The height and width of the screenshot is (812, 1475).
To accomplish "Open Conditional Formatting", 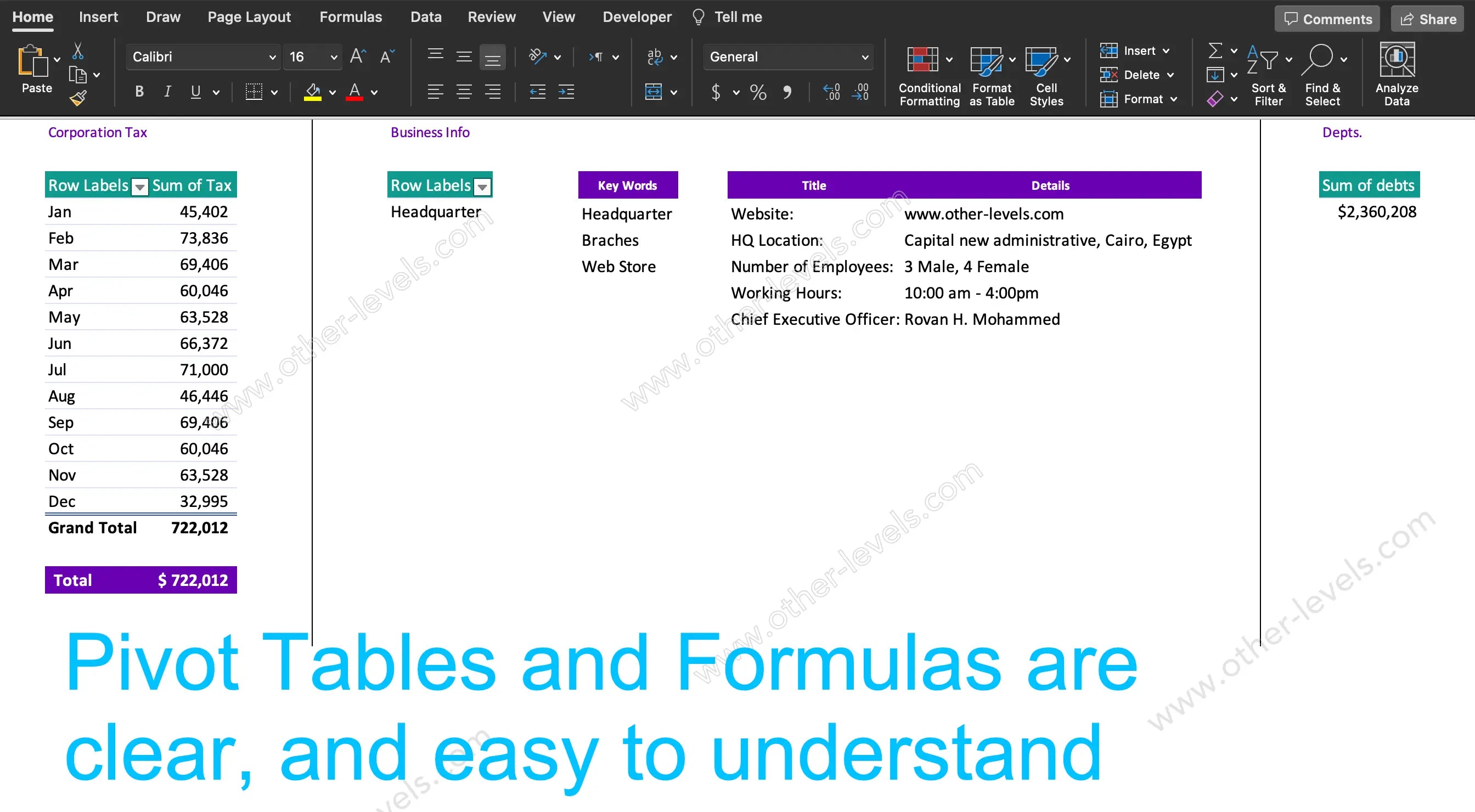I will pos(922,60).
